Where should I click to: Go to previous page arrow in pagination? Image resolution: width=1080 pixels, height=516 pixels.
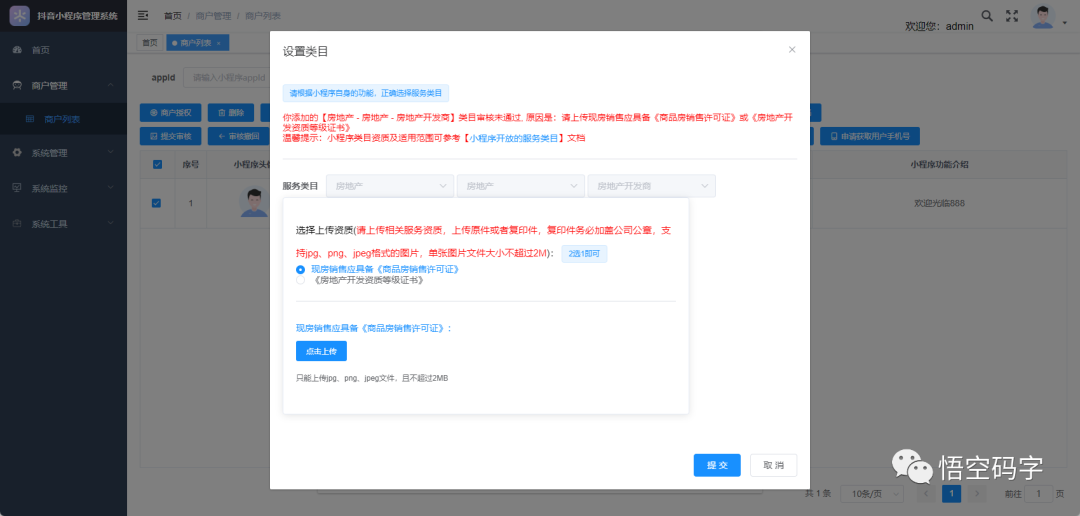[x=926, y=493]
